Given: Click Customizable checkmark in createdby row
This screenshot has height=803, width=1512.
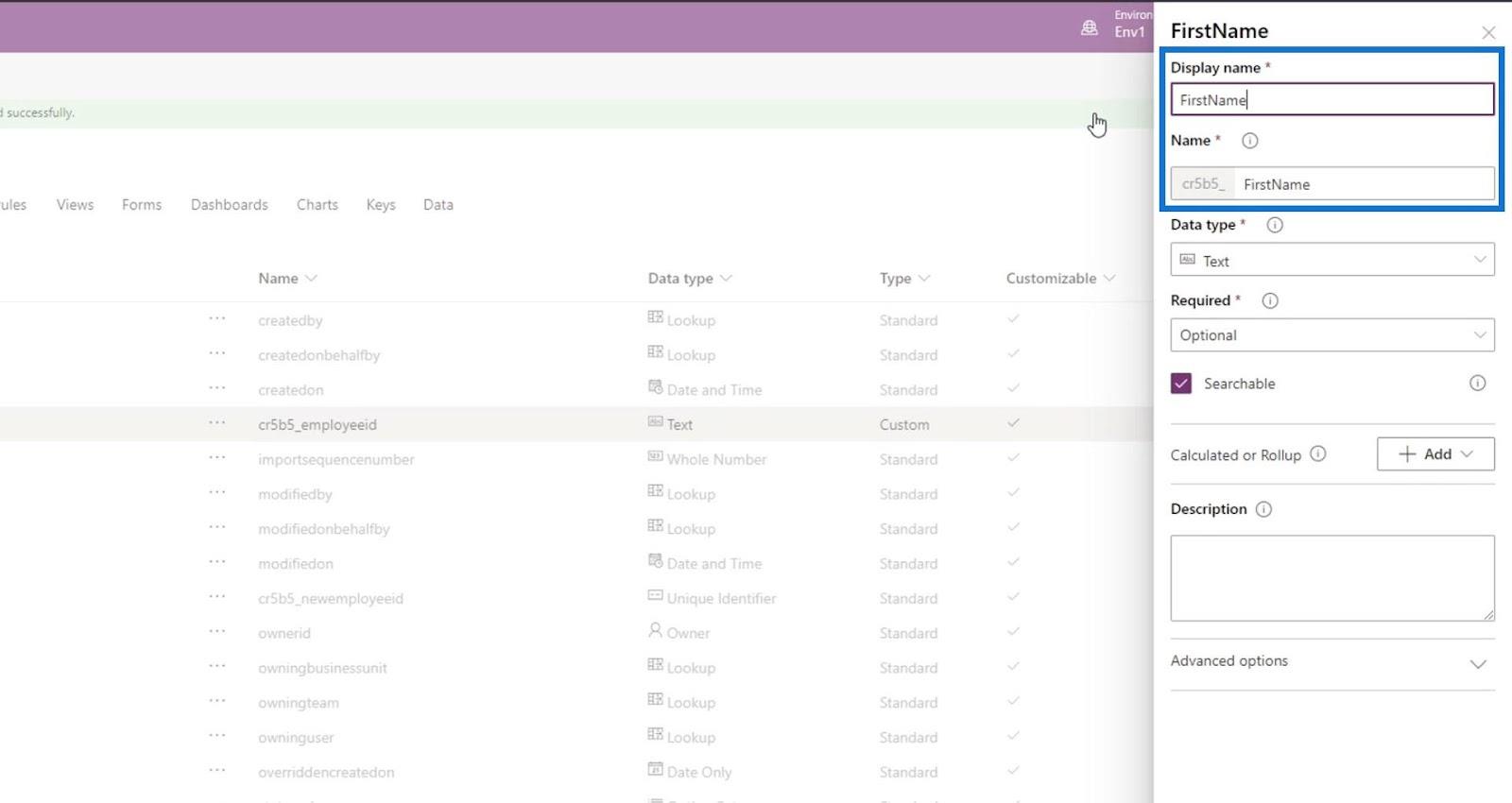Looking at the screenshot, I should coord(1013,318).
